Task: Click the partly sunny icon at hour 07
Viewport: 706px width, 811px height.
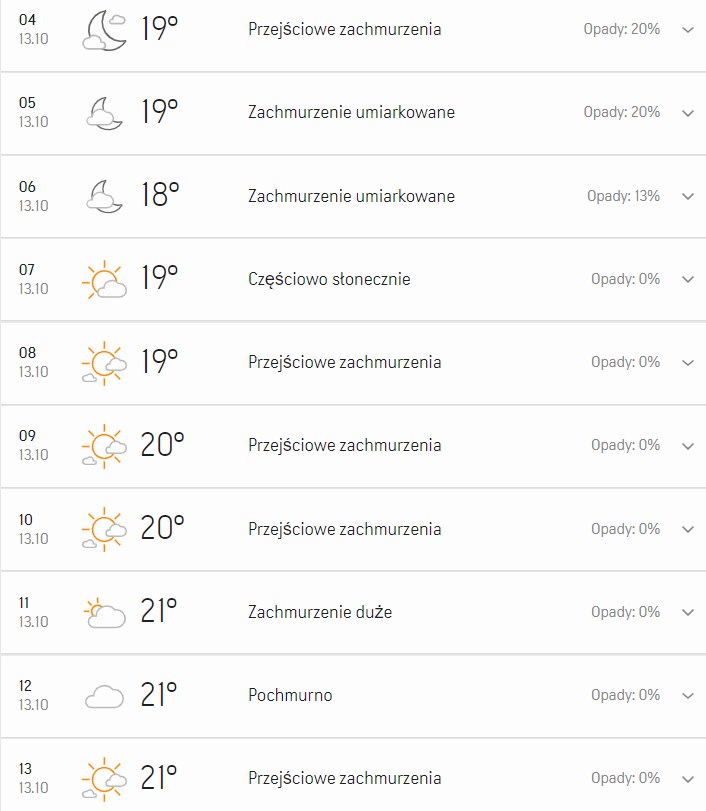Action: point(104,280)
